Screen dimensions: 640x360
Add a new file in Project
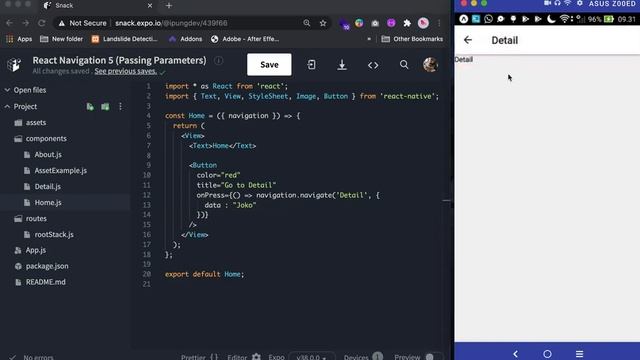point(90,107)
